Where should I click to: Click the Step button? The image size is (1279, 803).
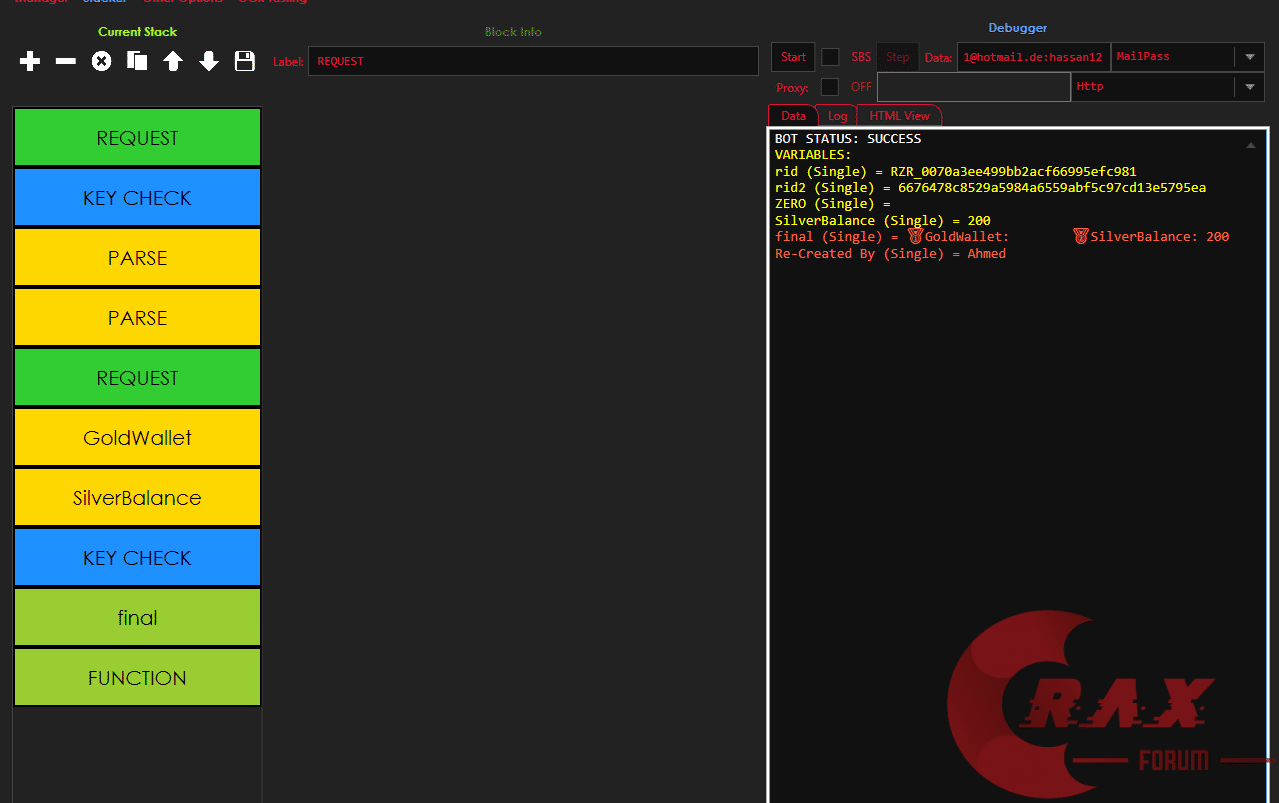897,57
